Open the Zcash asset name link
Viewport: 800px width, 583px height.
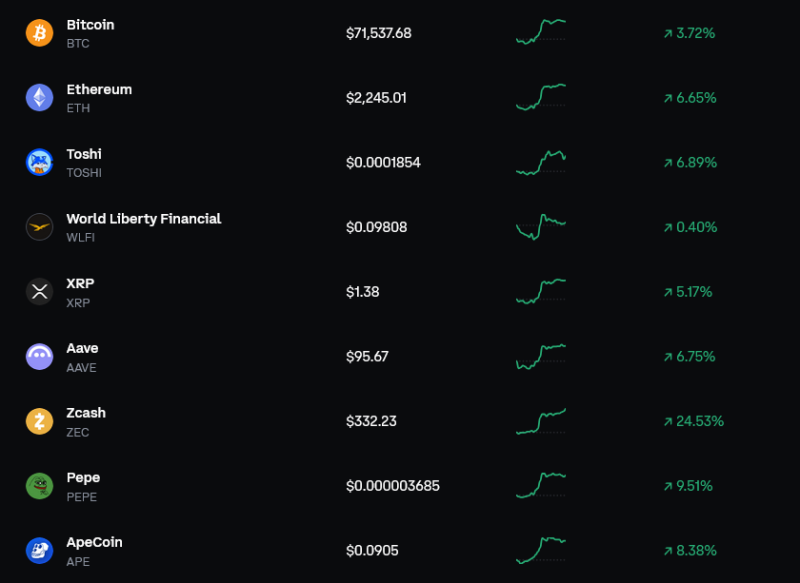86,413
